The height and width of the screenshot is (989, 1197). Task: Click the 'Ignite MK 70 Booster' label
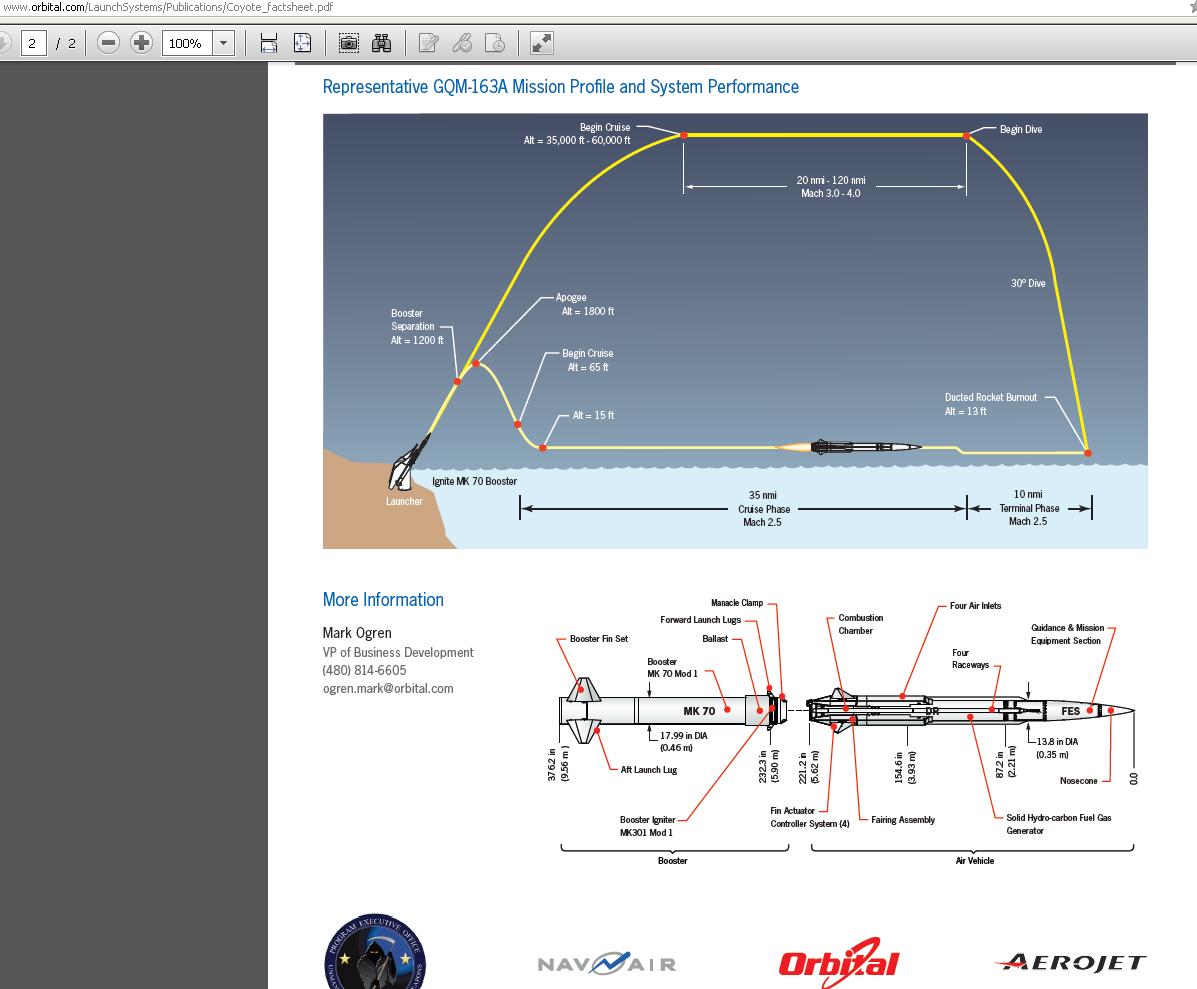[474, 482]
